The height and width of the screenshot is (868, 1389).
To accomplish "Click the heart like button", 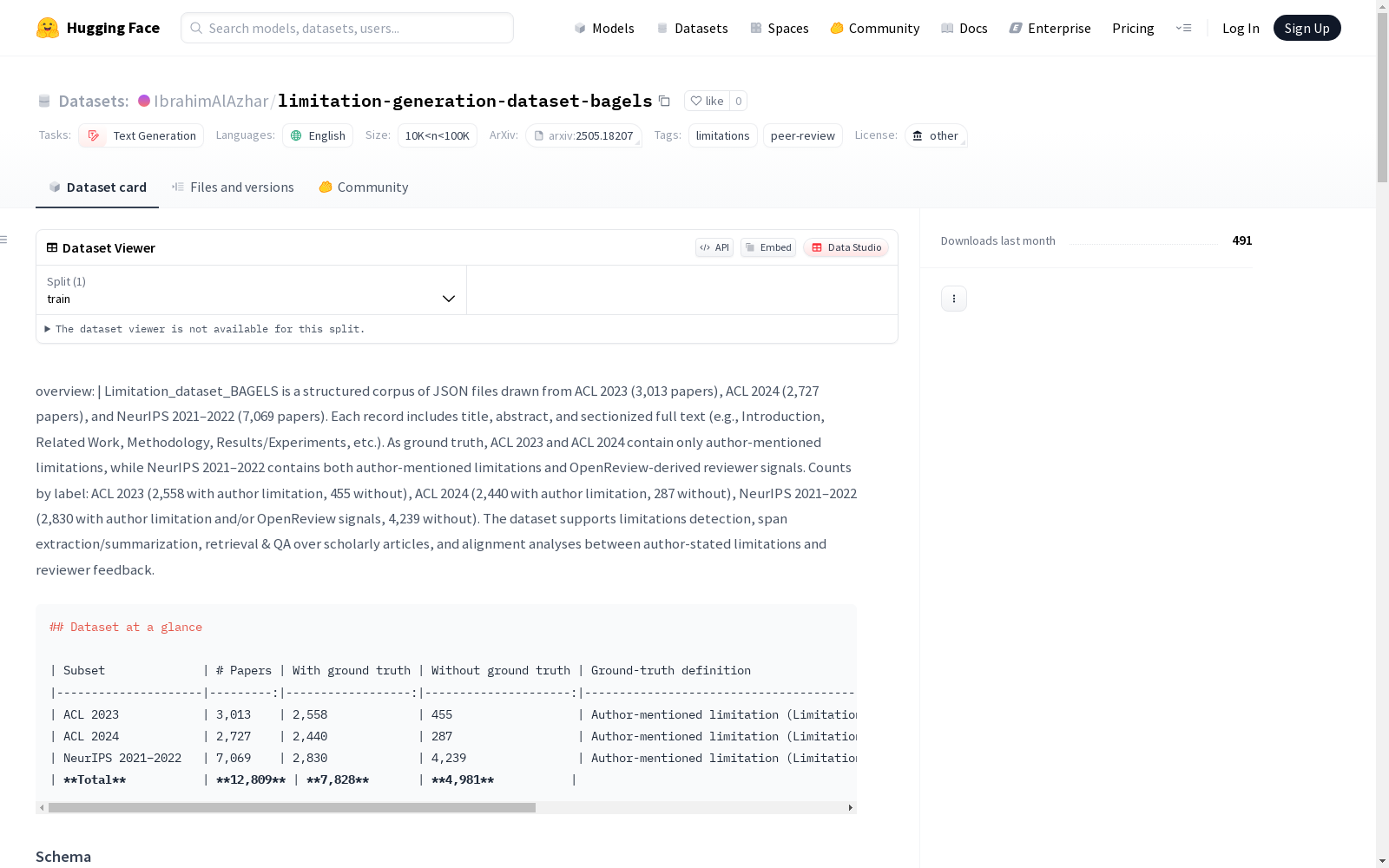I will click(707, 101).
